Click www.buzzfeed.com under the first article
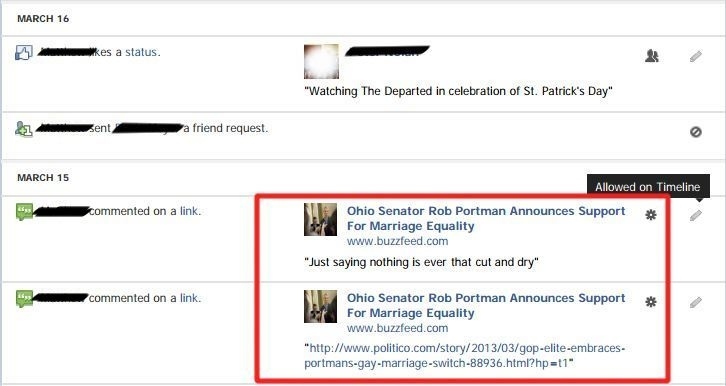The image size is (726, 386). (x=397, y=241)
